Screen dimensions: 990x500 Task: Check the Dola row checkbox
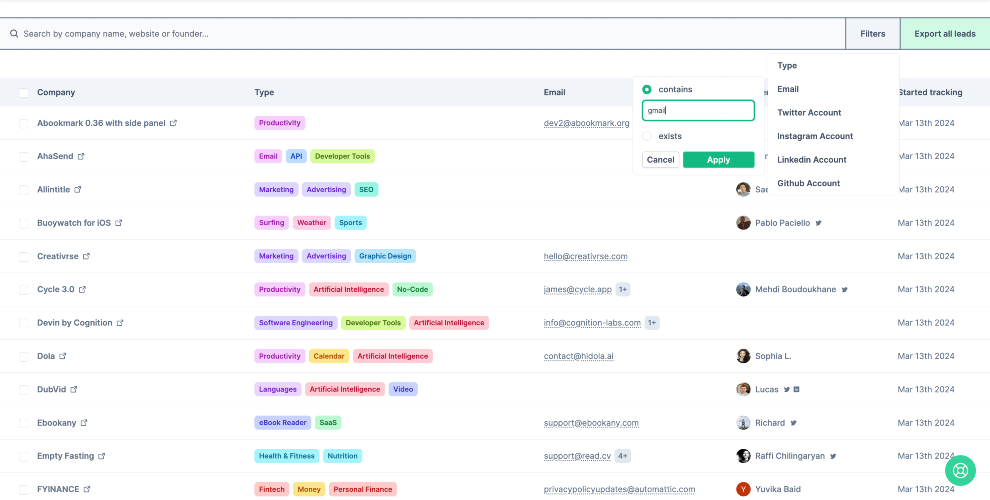[x=23, y=357]
